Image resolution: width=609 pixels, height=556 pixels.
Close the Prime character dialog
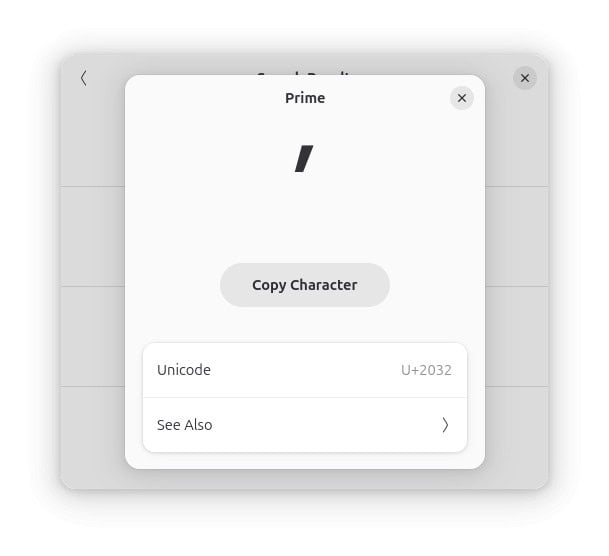coord(461,98)
